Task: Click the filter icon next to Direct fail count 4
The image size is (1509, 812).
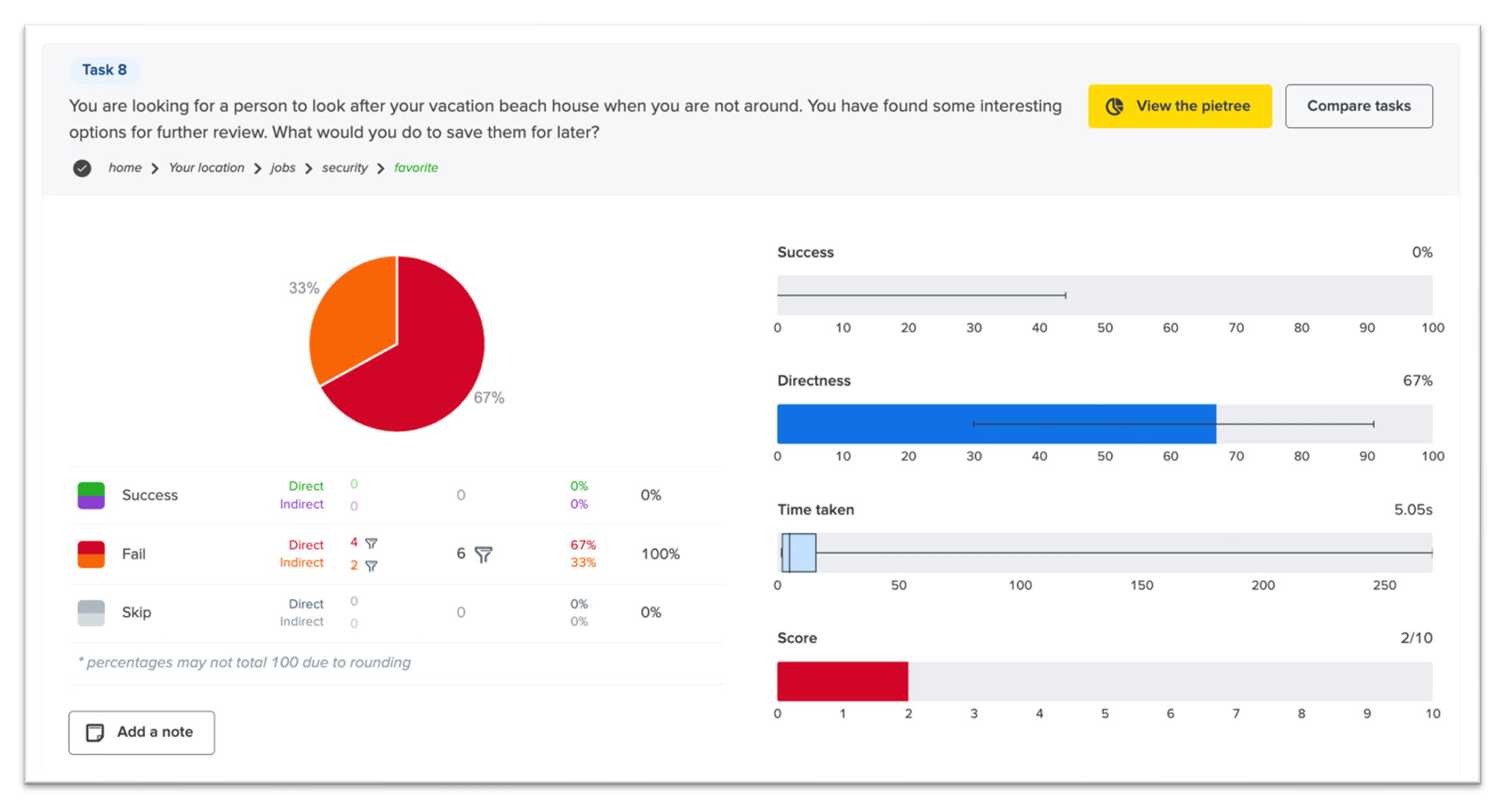Action: tap(371, 544)
